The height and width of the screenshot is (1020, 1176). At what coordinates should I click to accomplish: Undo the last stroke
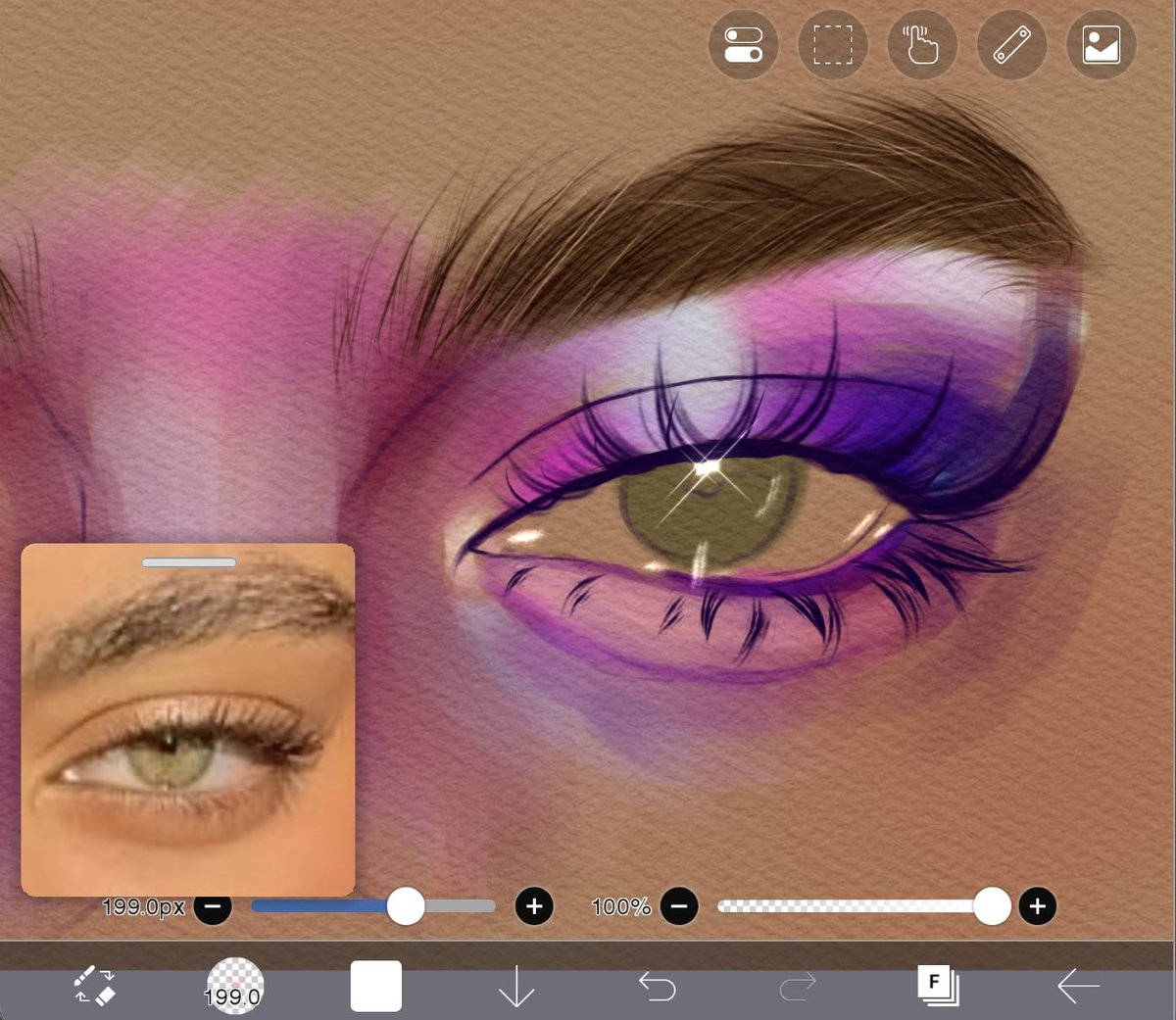(657, 986)
